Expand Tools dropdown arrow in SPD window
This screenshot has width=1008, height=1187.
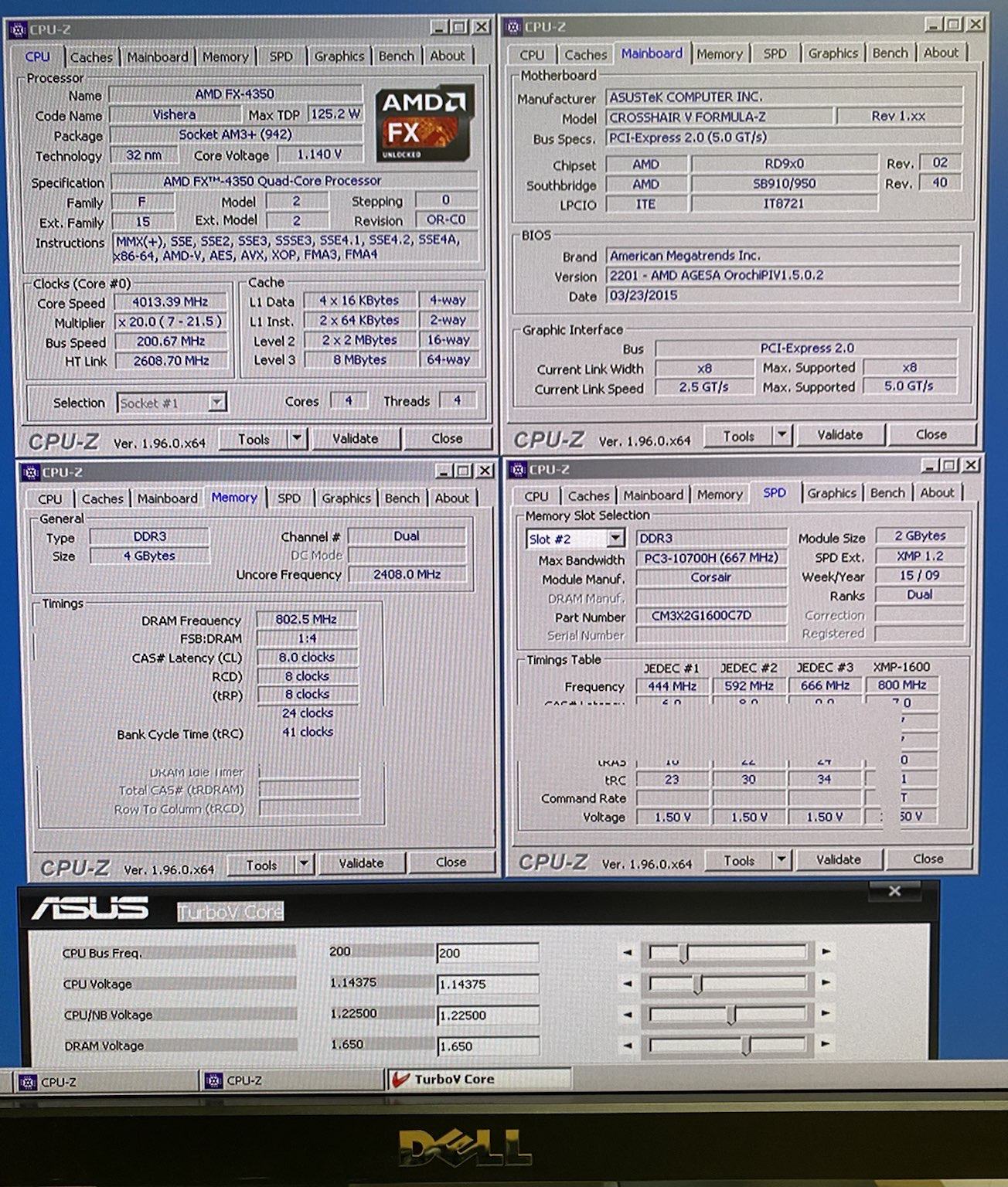(782, 859)
